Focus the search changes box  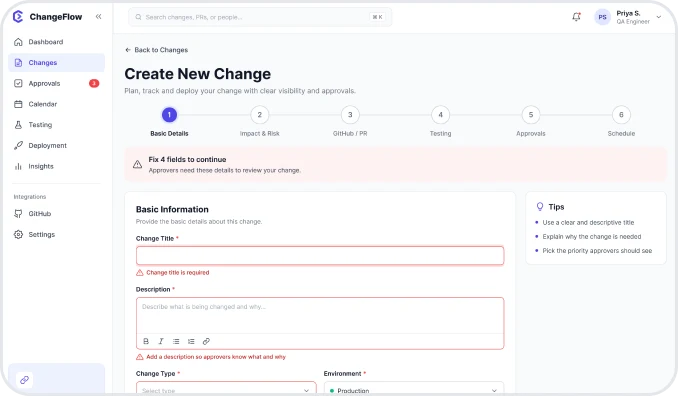click(x=260, y=17)
